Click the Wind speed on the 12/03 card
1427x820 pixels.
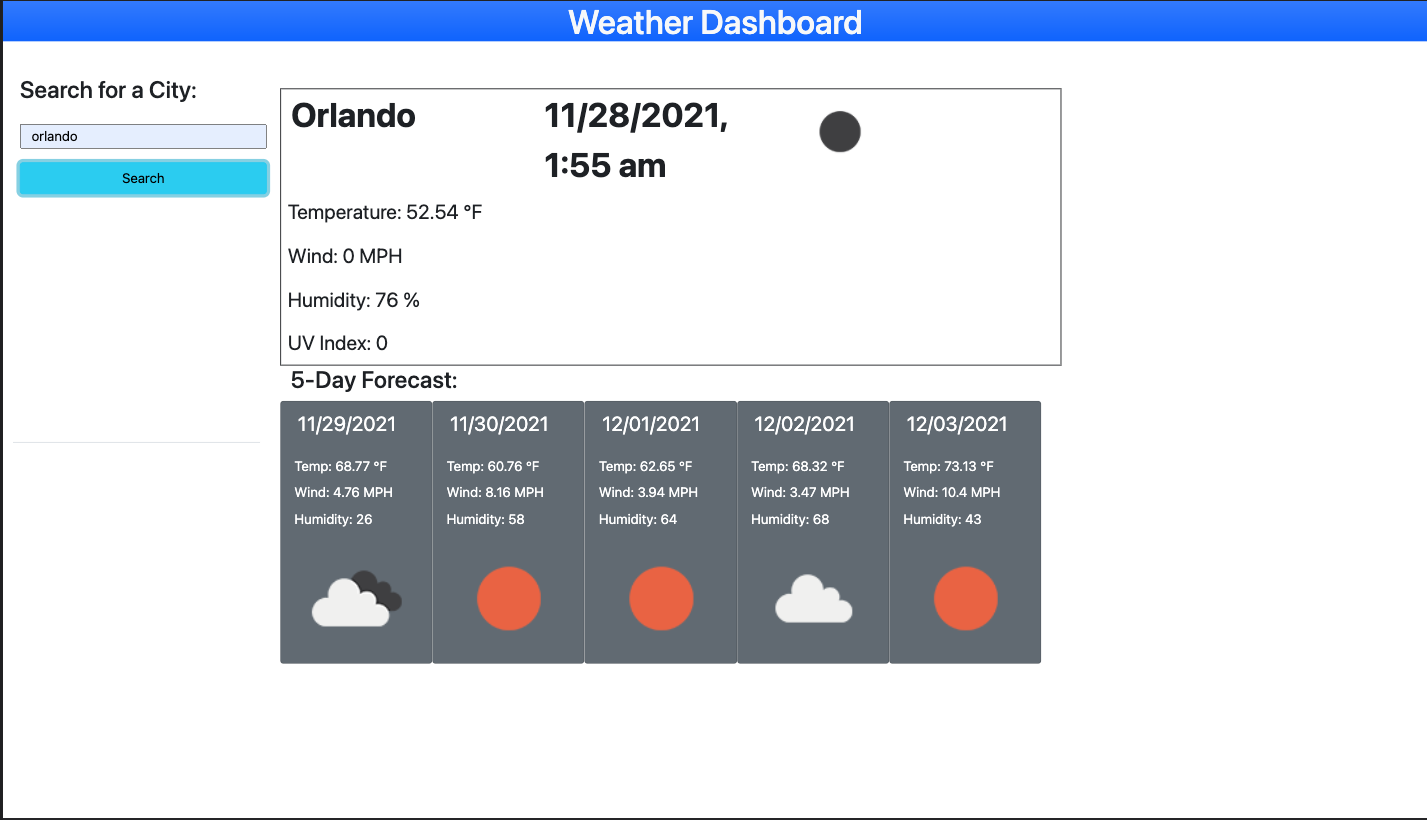(x=949, y=492)
